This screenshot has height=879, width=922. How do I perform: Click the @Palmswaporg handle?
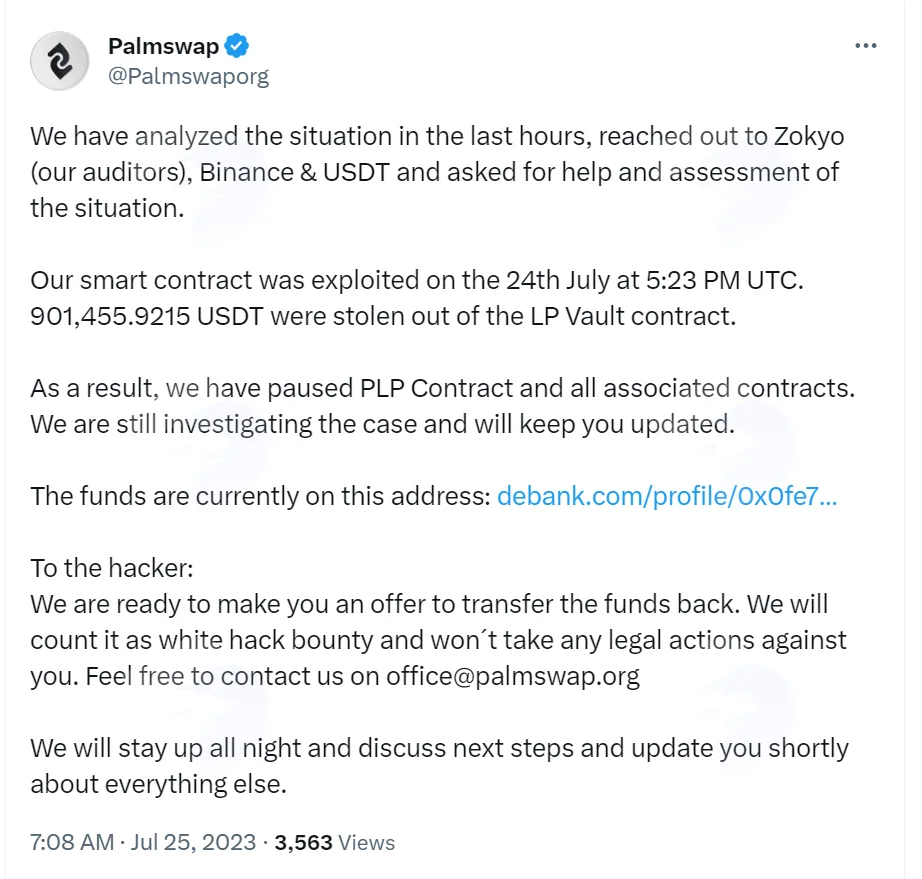[188, 76]
